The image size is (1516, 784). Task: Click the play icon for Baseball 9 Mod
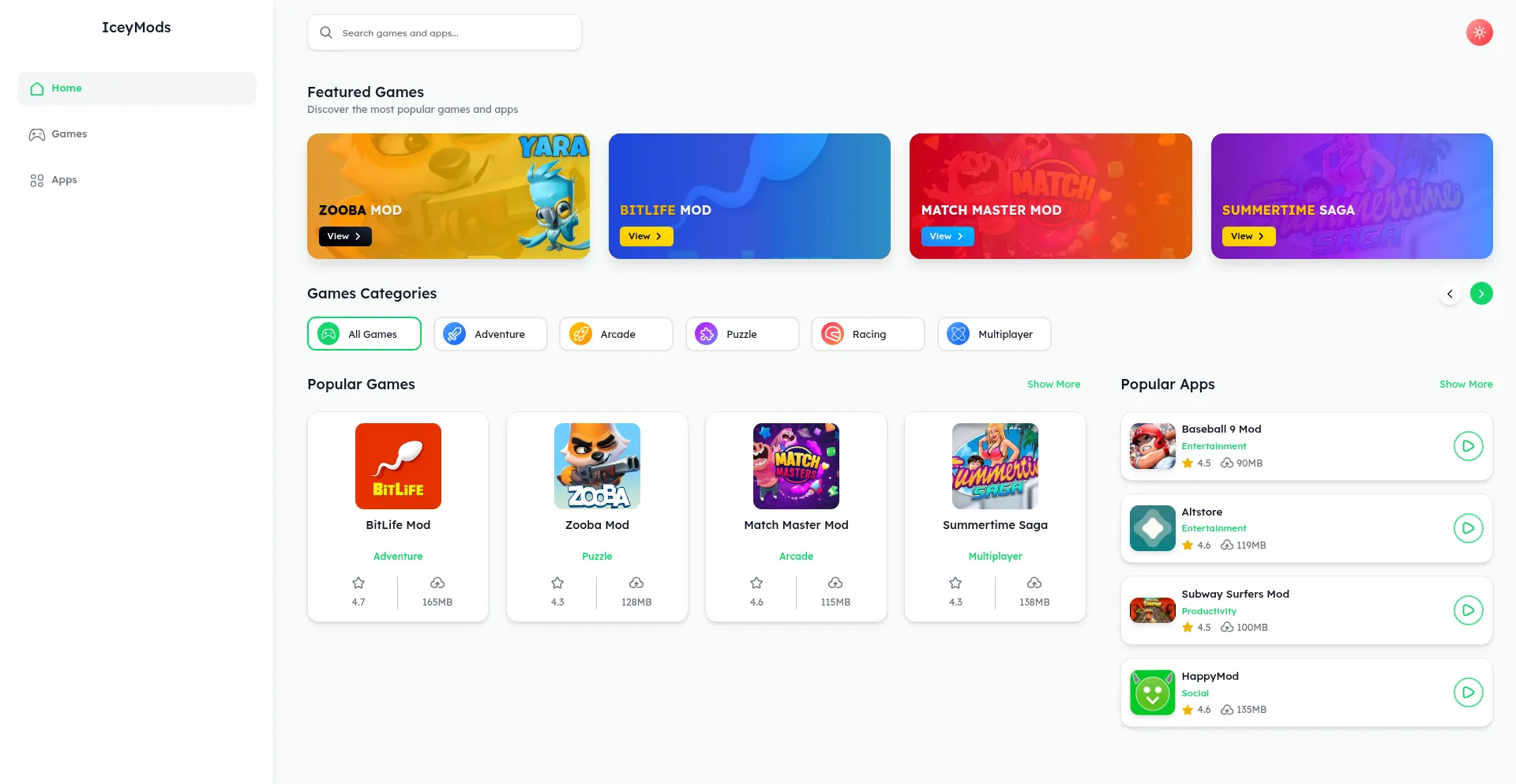tap(1468, 446)
